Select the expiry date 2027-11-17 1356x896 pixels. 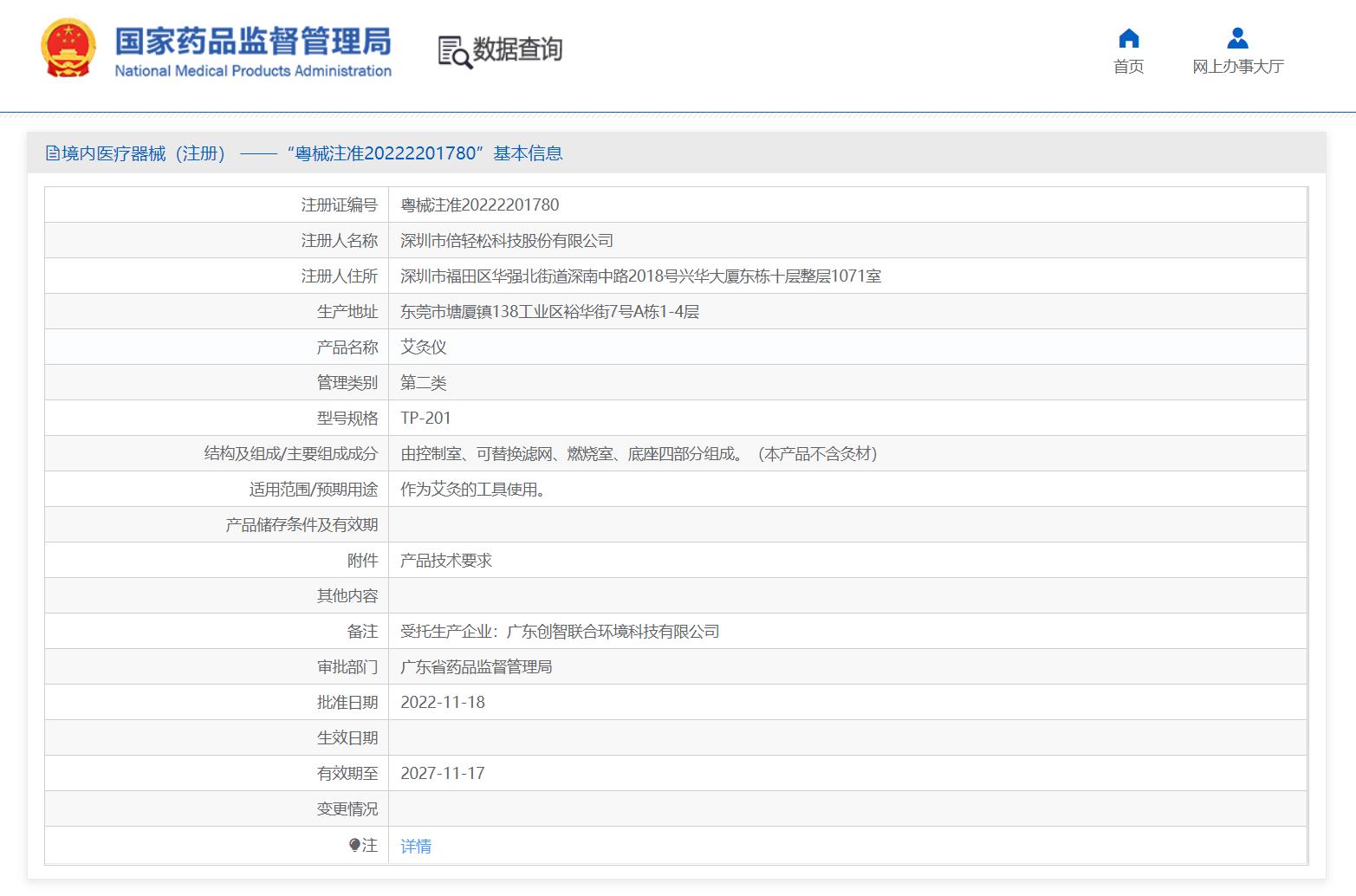pos(443,774)
